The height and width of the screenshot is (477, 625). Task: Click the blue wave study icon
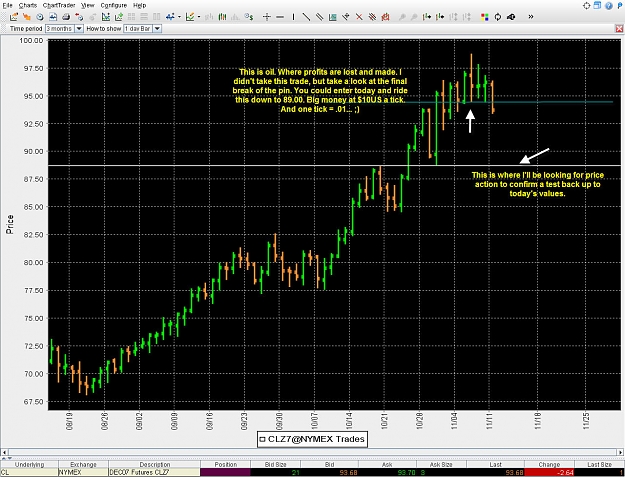[x=171, y=17]
